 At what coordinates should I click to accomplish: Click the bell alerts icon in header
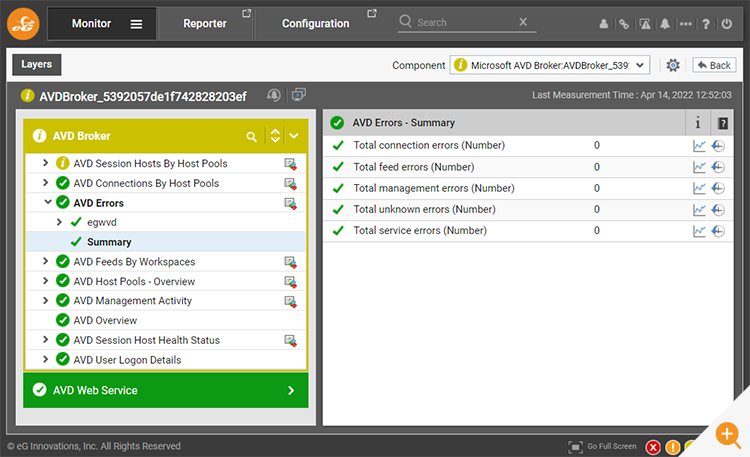pyautogui.click(x=665, y=24)
